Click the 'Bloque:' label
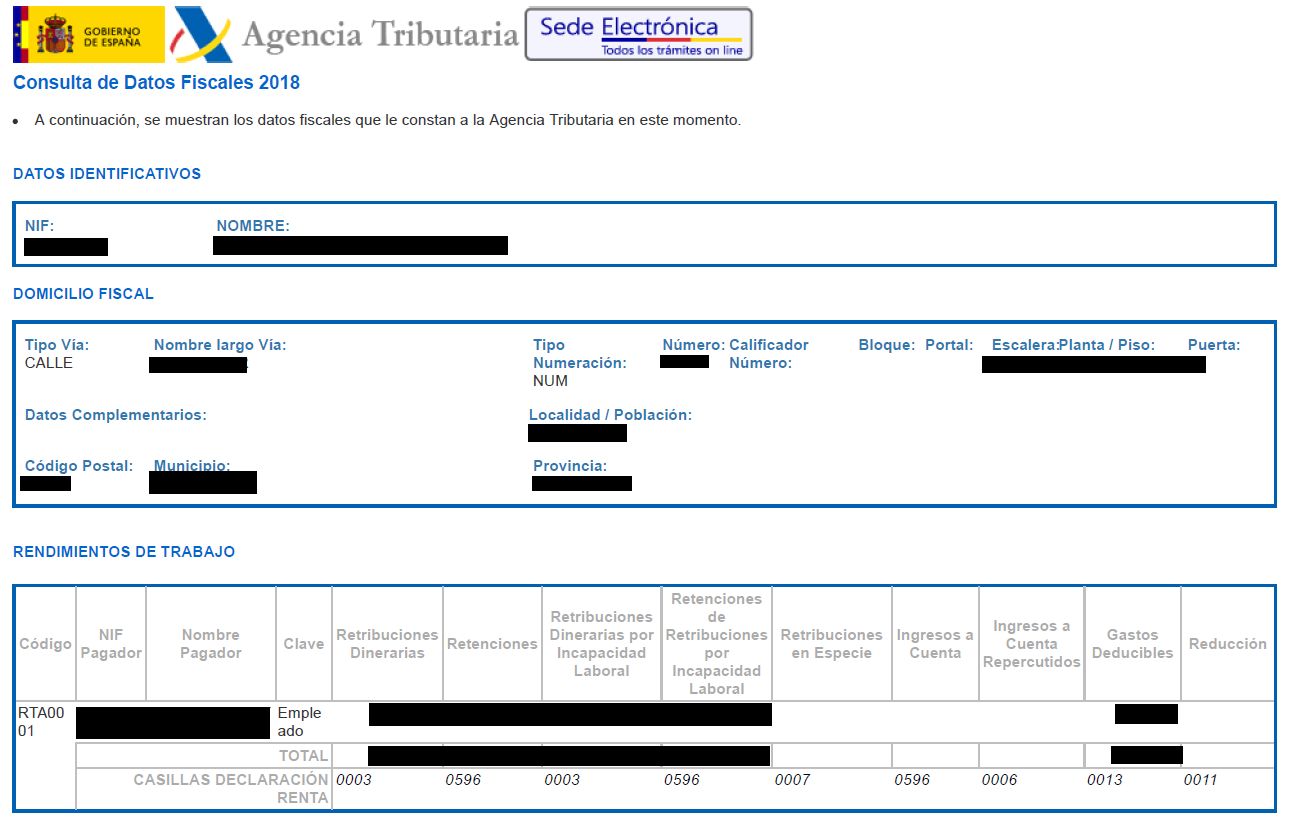This screenshot has width=1292, height=824. (x=887, y=345)
